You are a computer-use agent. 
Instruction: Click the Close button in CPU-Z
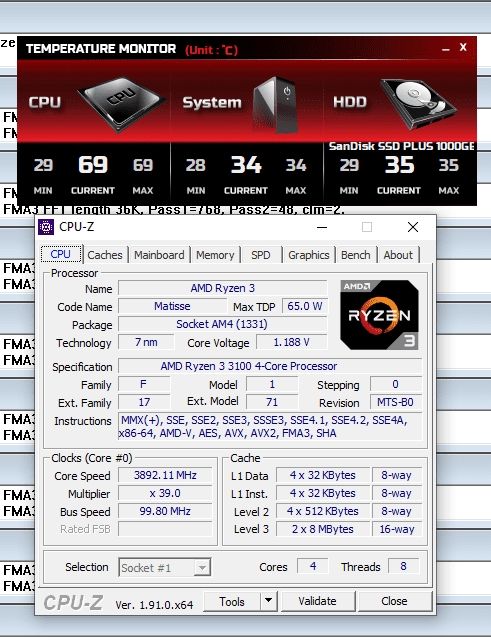tap(394, 601)
